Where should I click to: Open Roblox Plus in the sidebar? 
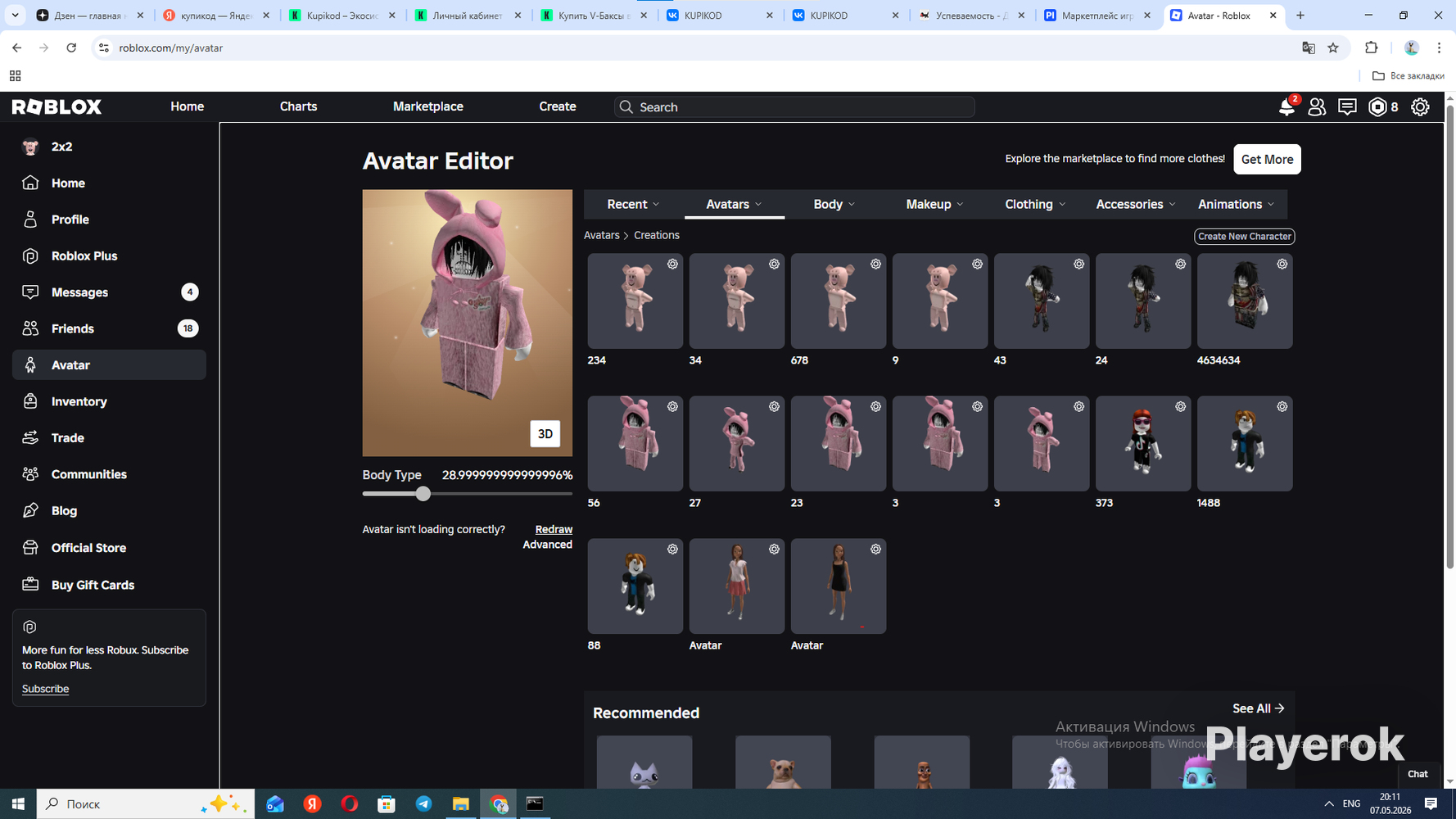(x=109, y=256)
